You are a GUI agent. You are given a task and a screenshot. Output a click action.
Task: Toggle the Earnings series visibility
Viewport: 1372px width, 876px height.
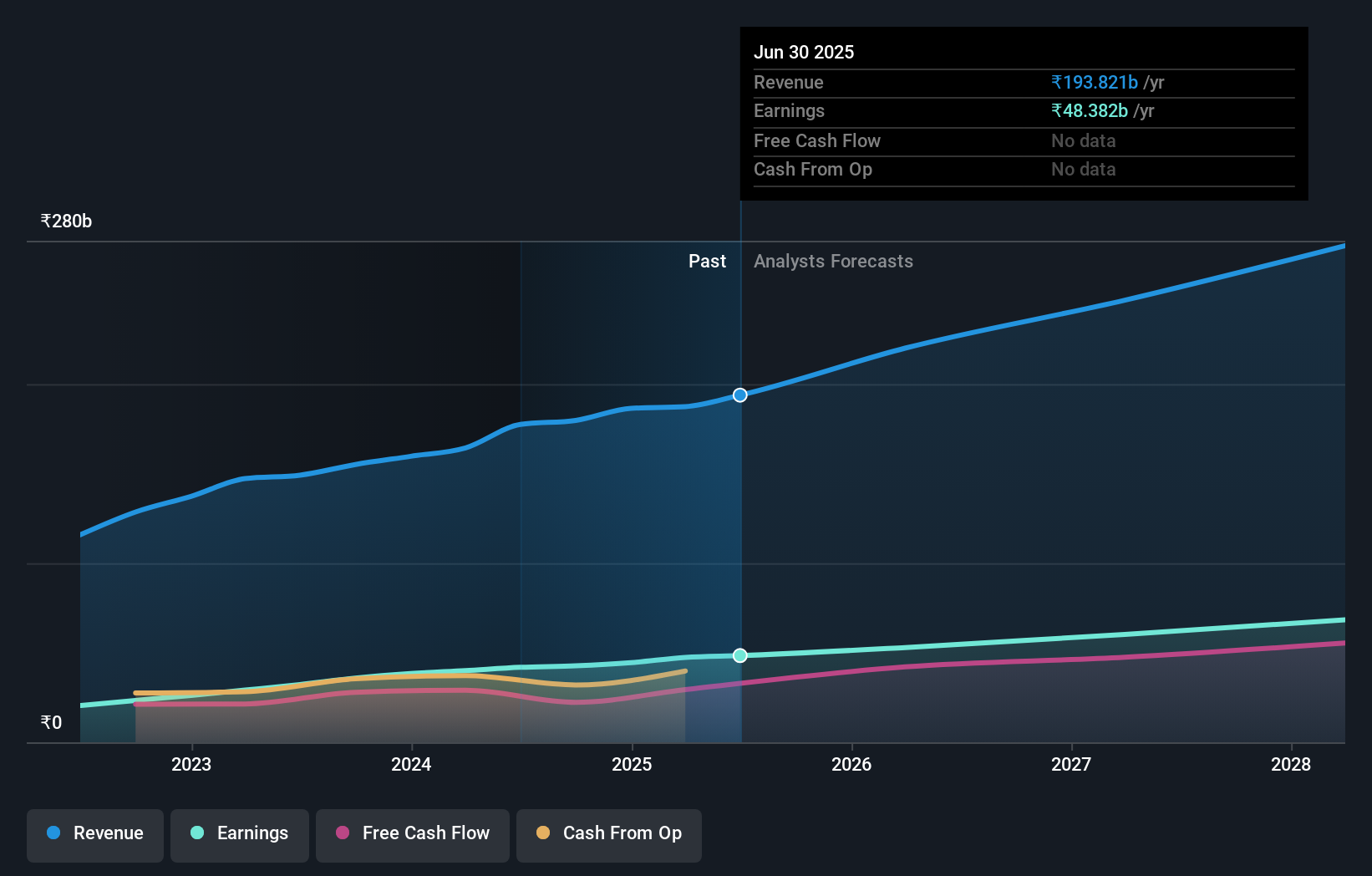pos(240,833)
